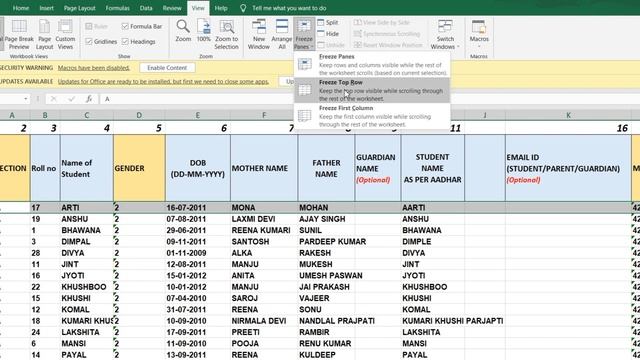The width and height of the screenshot is (640, 360).
Task: Click Tell me what you want field
Action: tap(289, 8)
